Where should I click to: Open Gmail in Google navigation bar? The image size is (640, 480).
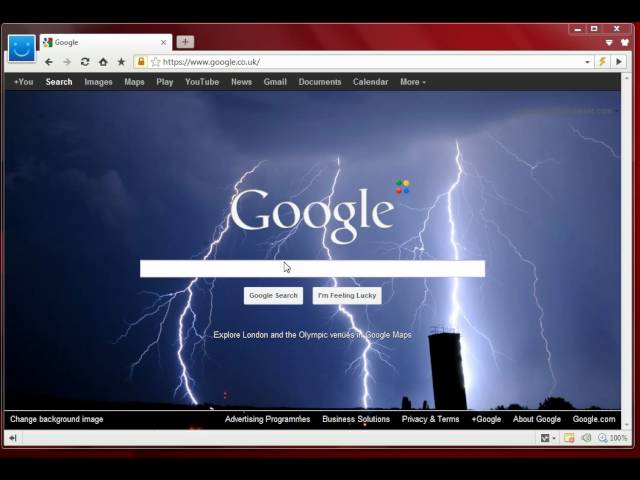click(x=275, y=82)
